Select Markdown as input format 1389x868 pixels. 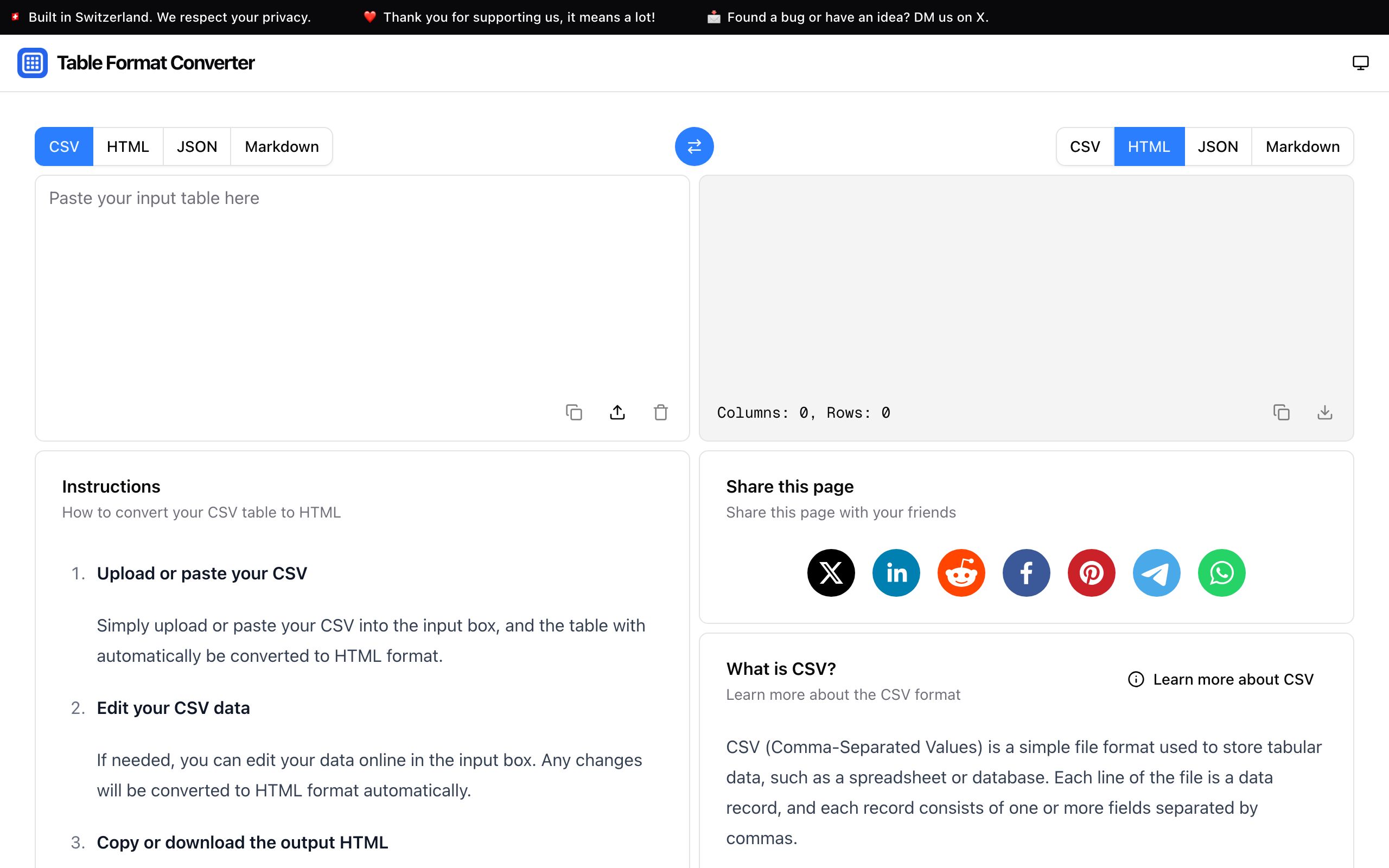point(281,146)
